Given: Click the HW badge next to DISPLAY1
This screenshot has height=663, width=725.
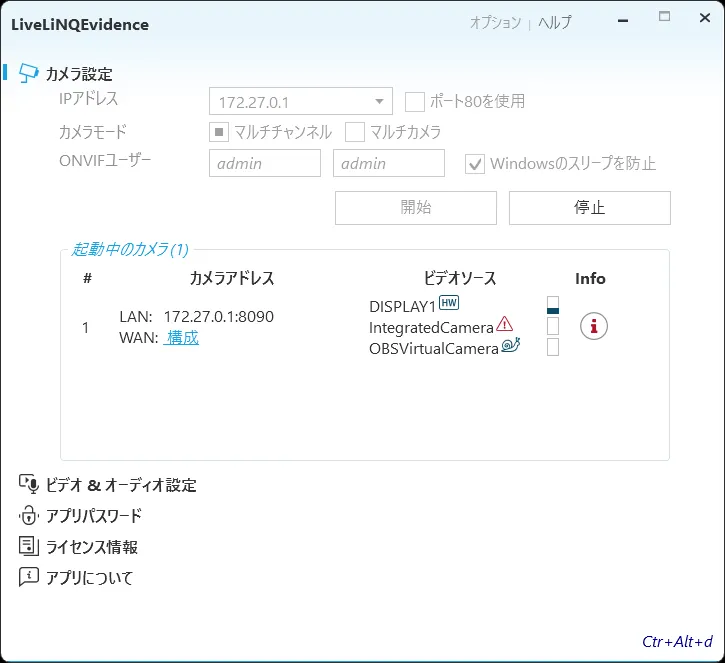Looking at the screenshot, I should tap(449, 303).
